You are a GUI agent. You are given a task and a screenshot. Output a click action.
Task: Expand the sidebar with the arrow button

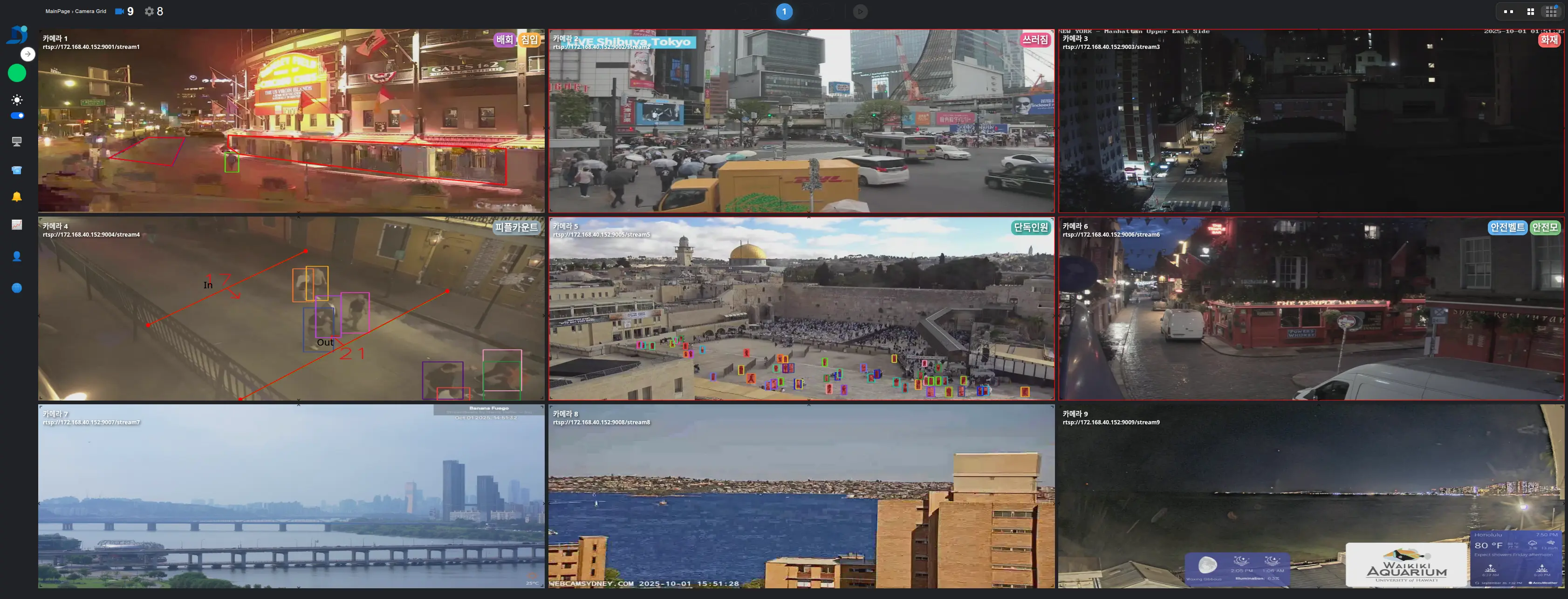point(27,54)
